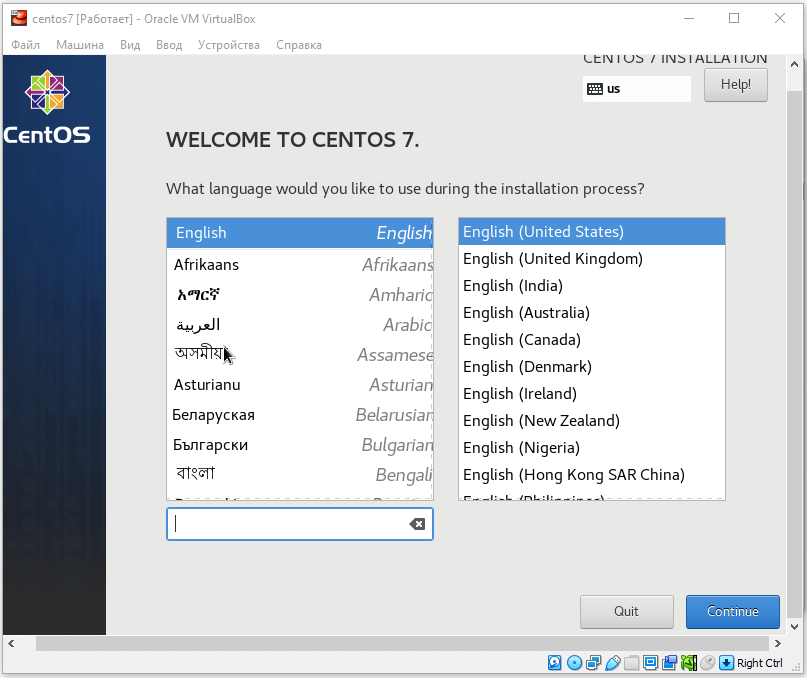
Task: Choose English (United Kingdom) locale
Action: (553, 259)
